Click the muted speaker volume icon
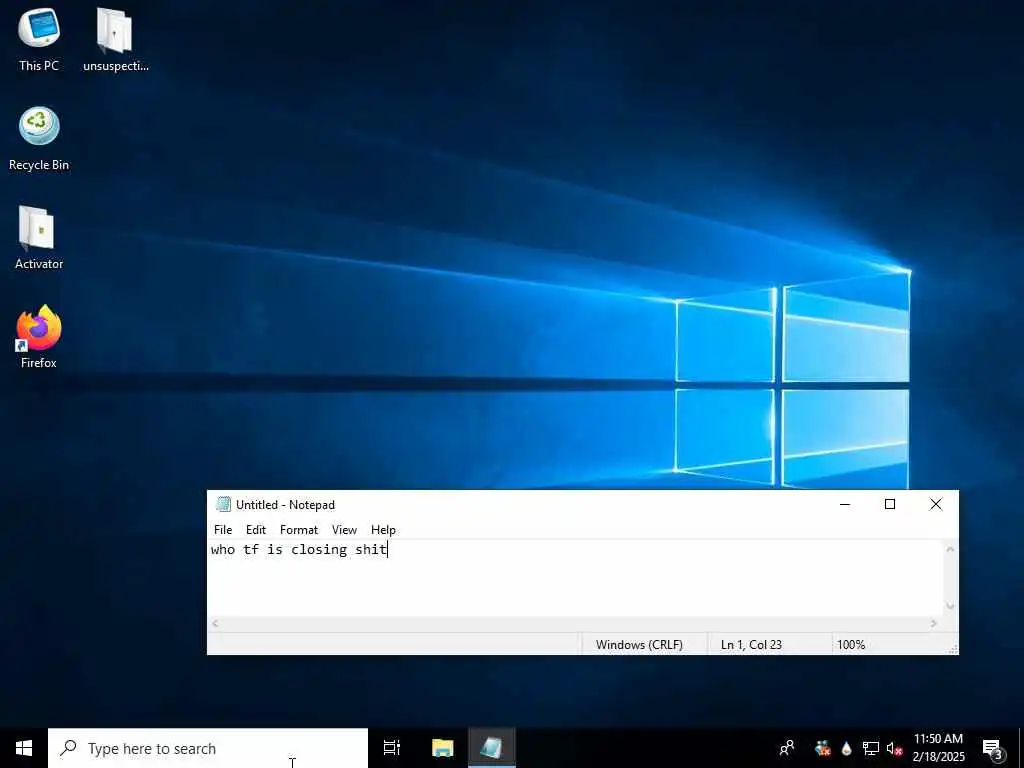Screen dimensions: 1024x768 pyautogui.click(x=894, y=748)
